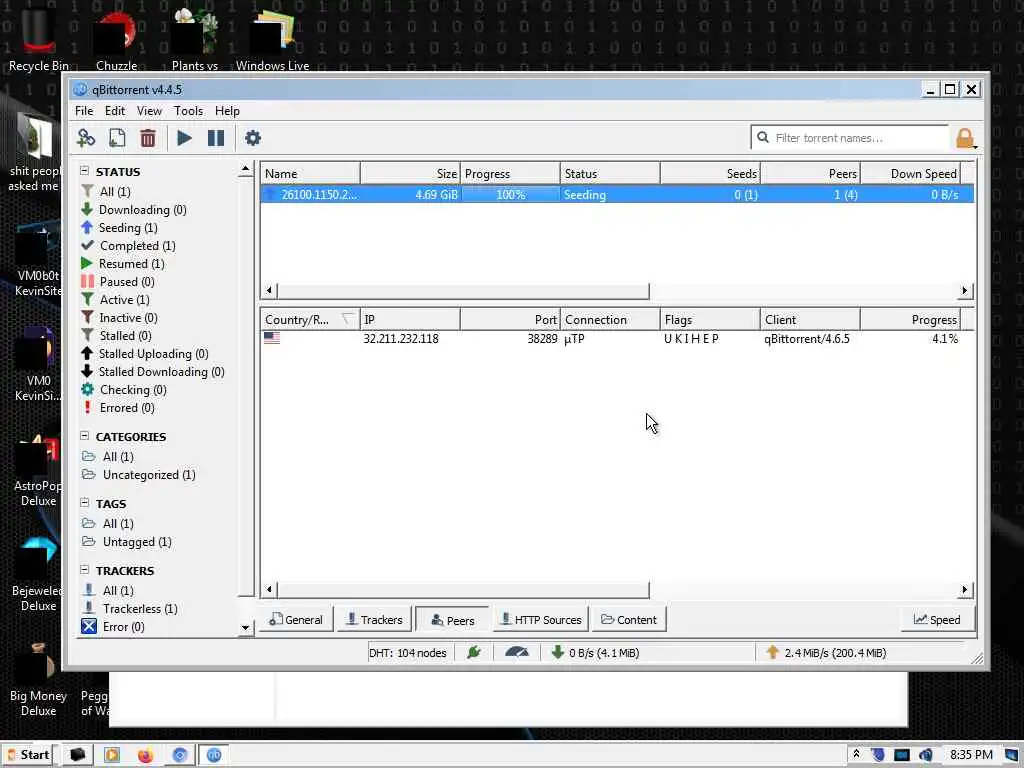Image resolution: width=1024 pixels, height=768 pixels.
Task: Click the DHT: 104 nodes status text
Action: [x=408, y=652]
